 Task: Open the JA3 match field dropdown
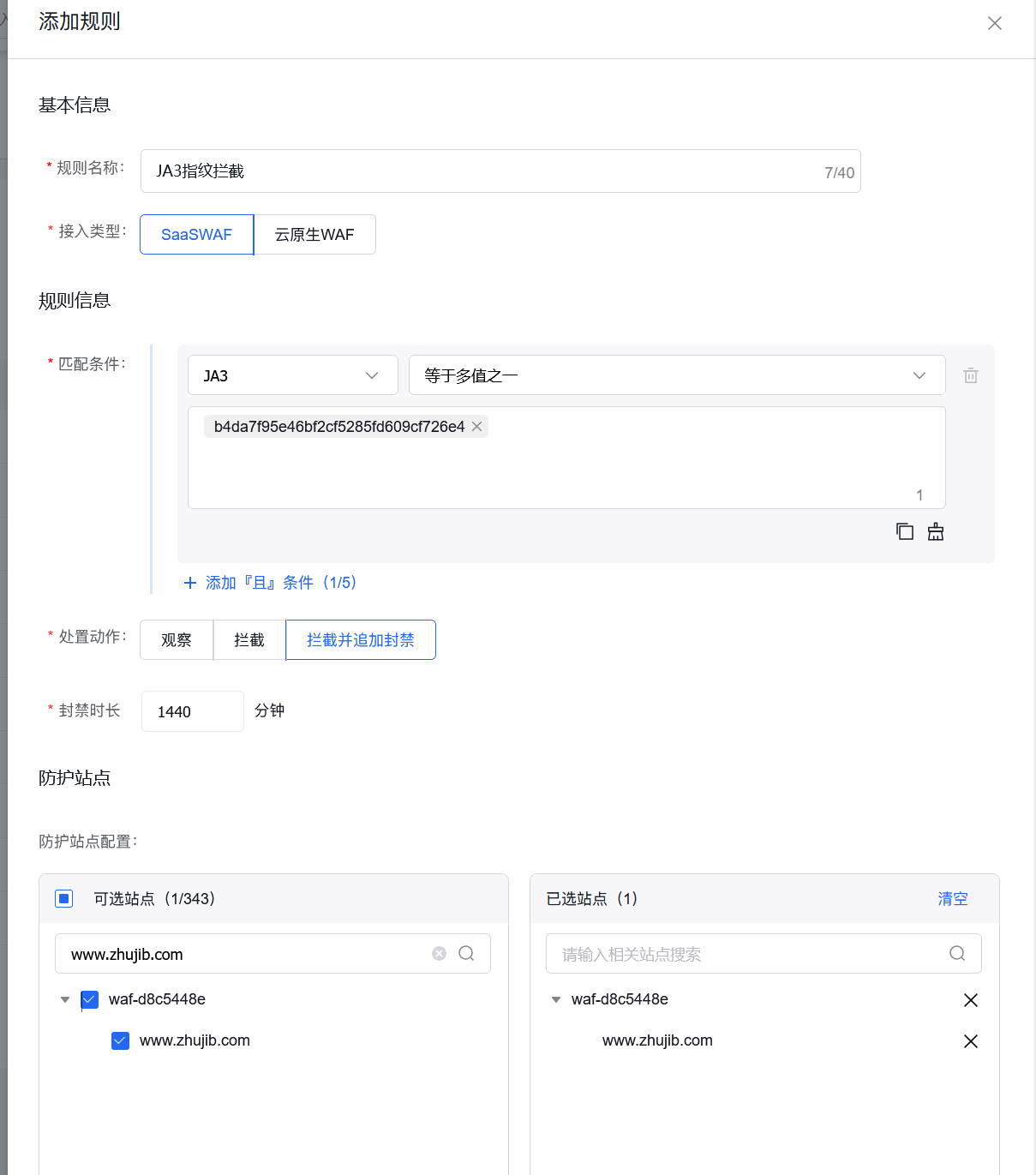coord(293,375)
